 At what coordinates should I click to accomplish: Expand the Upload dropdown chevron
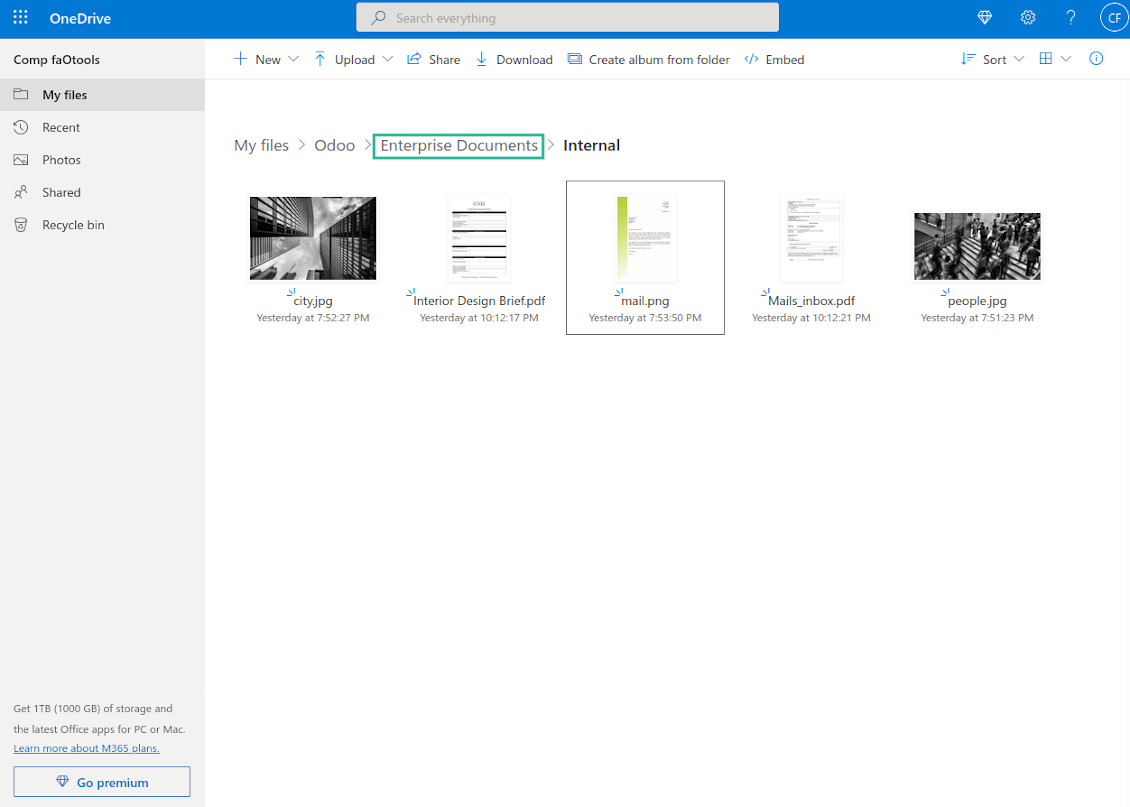pos(388,59)
